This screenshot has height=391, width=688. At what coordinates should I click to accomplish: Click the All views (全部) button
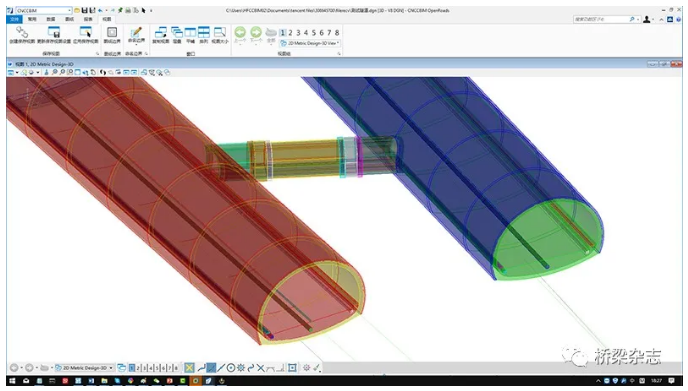coord(271,35)
